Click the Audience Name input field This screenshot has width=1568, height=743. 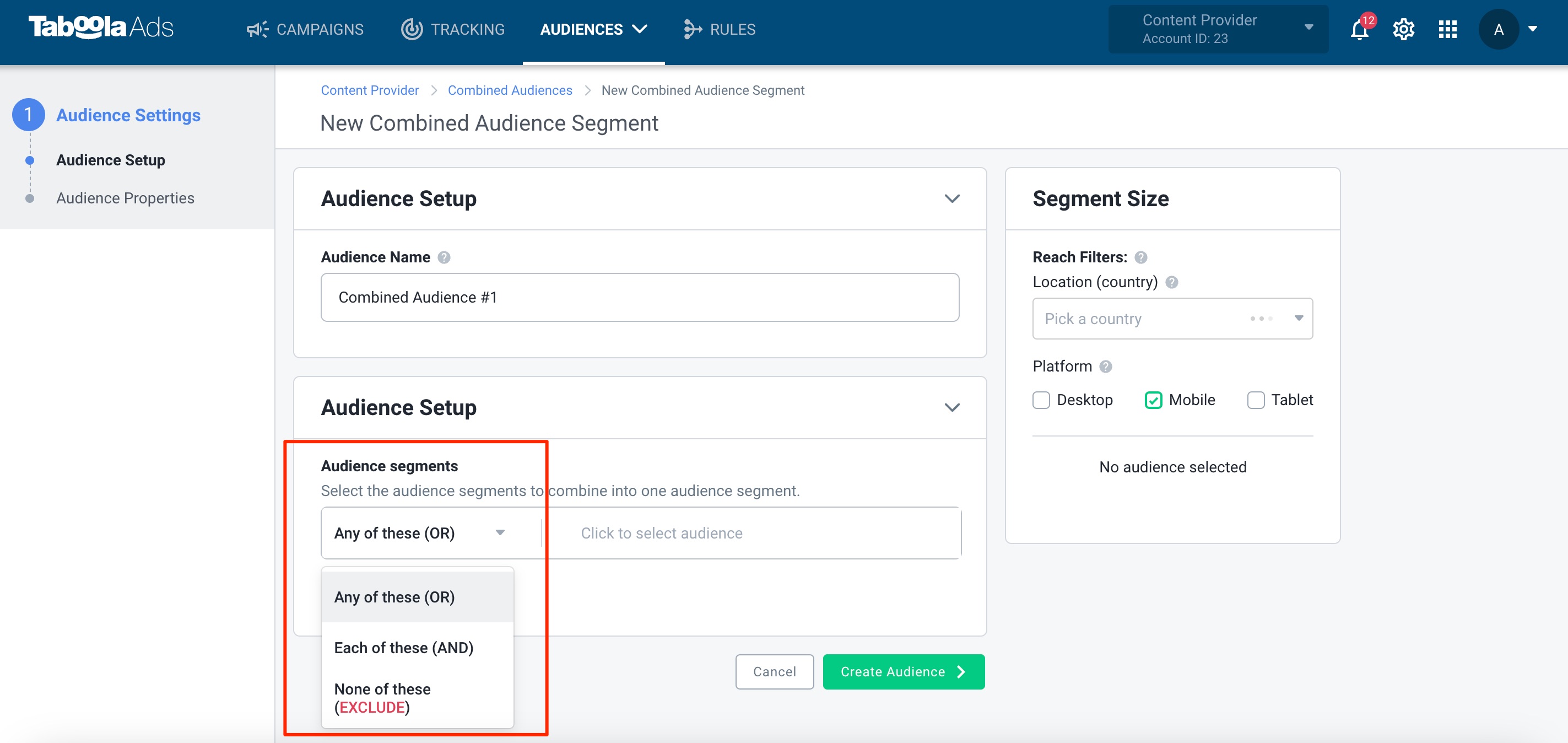(x=640, y=297)
